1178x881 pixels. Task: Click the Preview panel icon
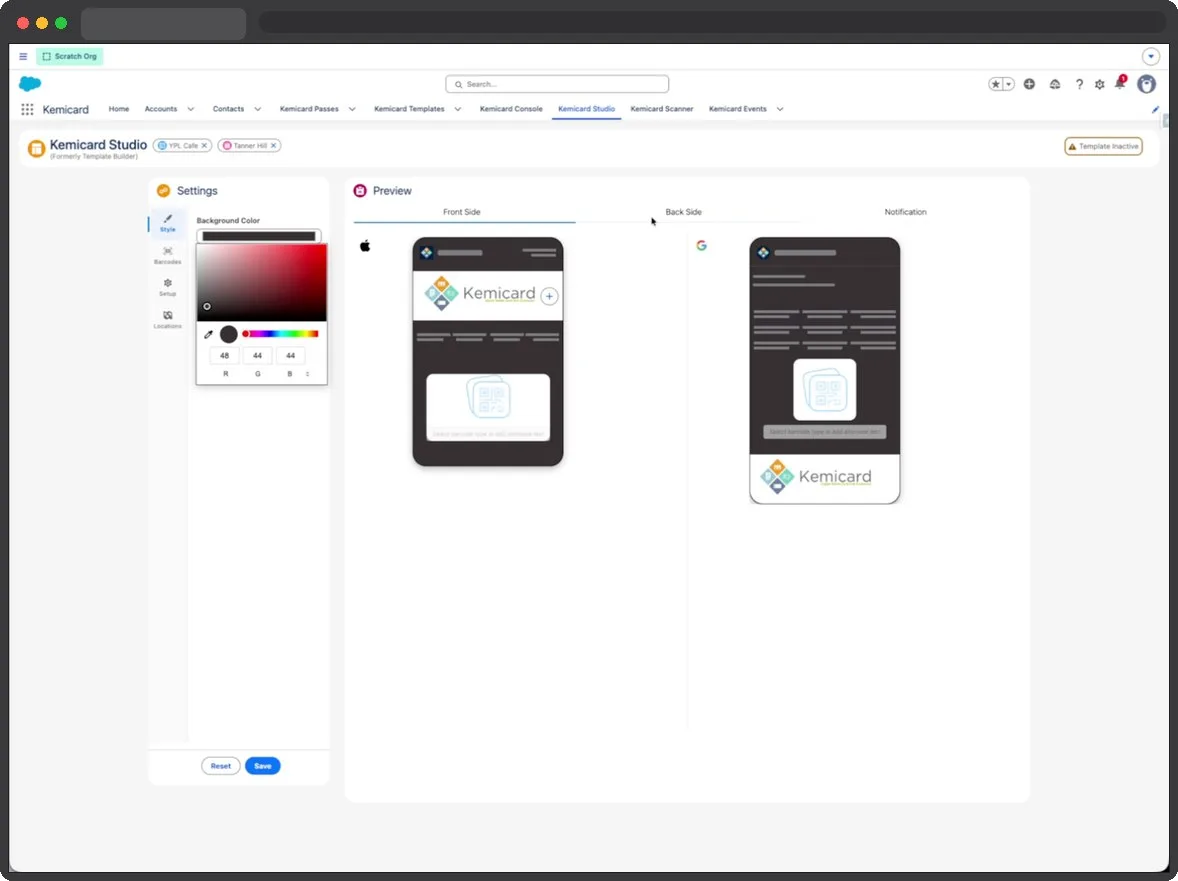tap(360, 191)
